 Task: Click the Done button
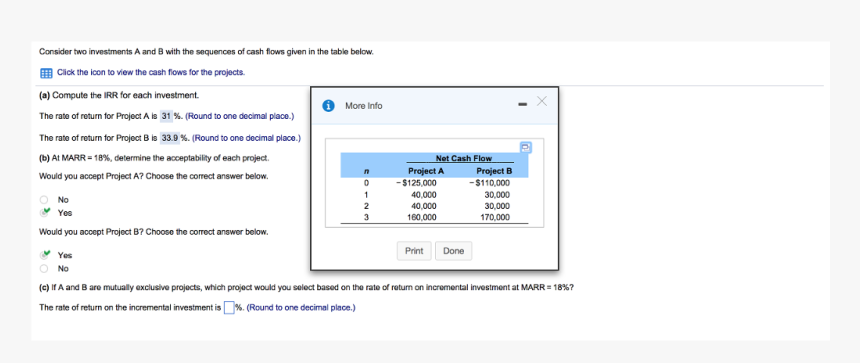pyautogui.click(x=454, y=251)
